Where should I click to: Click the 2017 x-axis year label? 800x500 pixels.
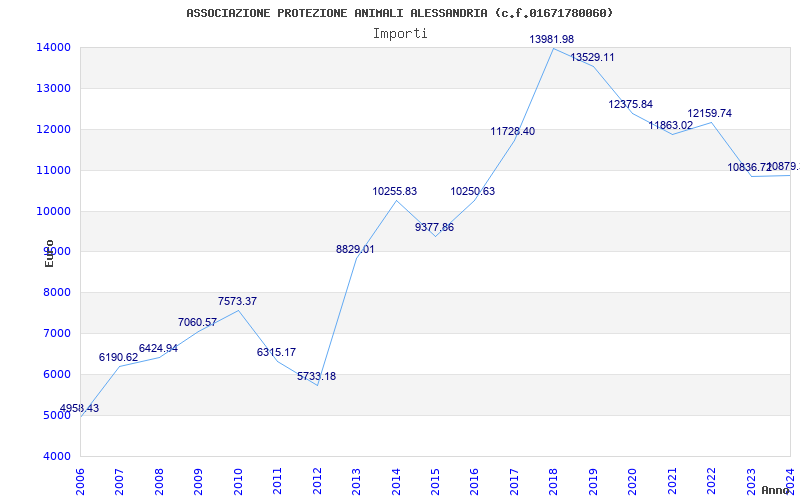(514, 481)
